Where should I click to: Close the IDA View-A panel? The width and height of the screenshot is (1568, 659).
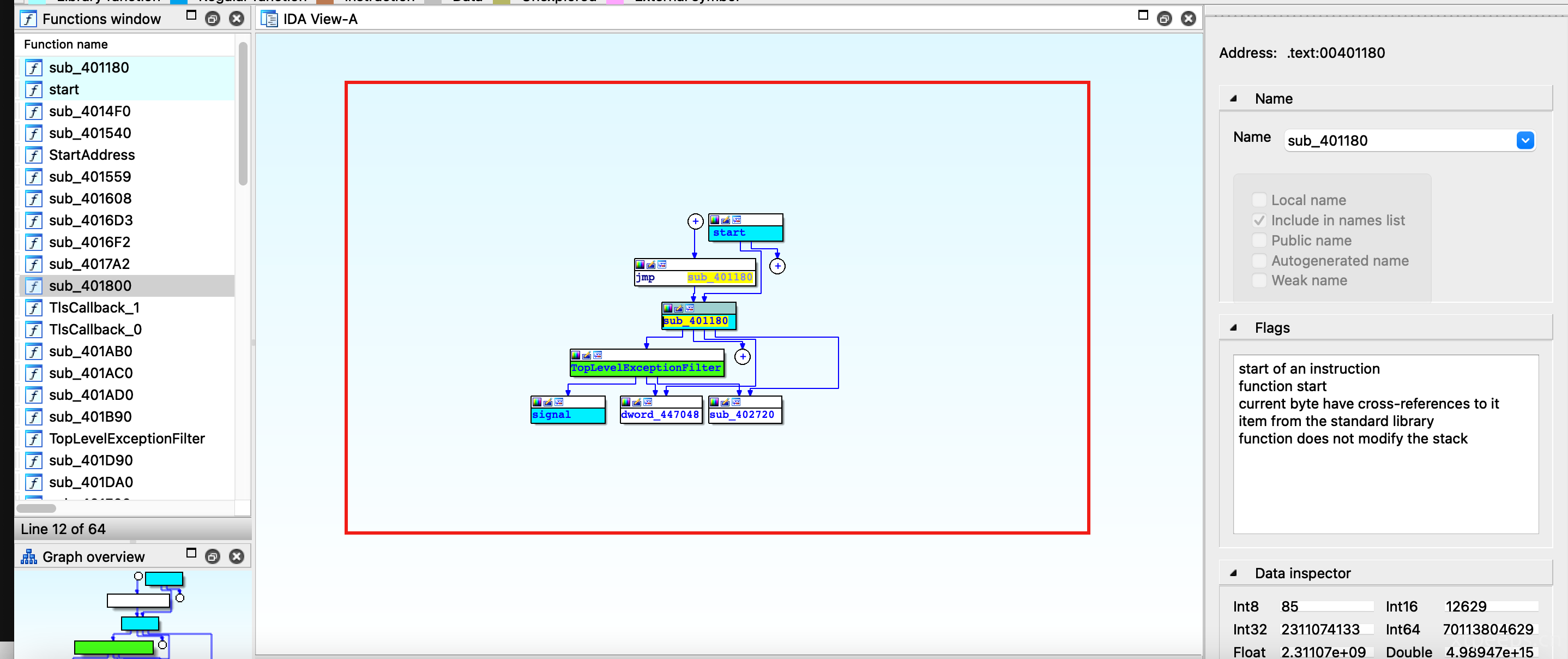(1188, 19)
